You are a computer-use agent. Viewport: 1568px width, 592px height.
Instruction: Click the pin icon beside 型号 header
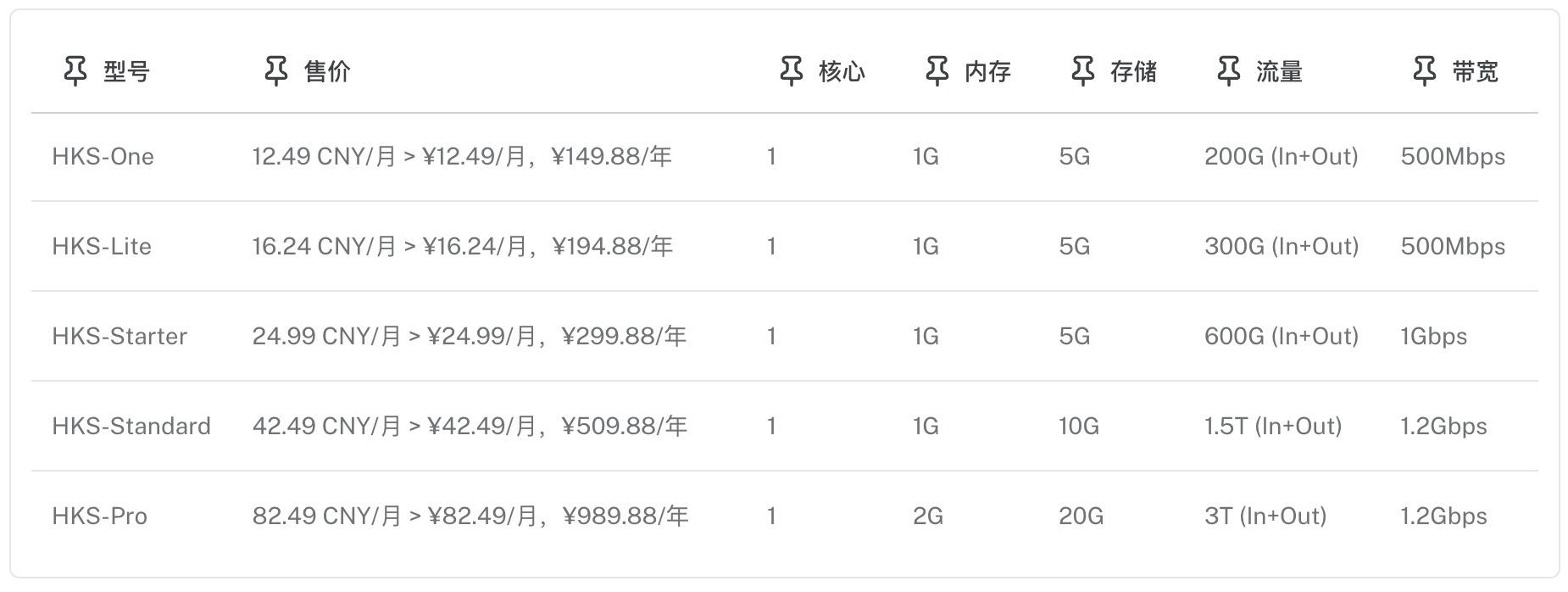pos(75,71)
